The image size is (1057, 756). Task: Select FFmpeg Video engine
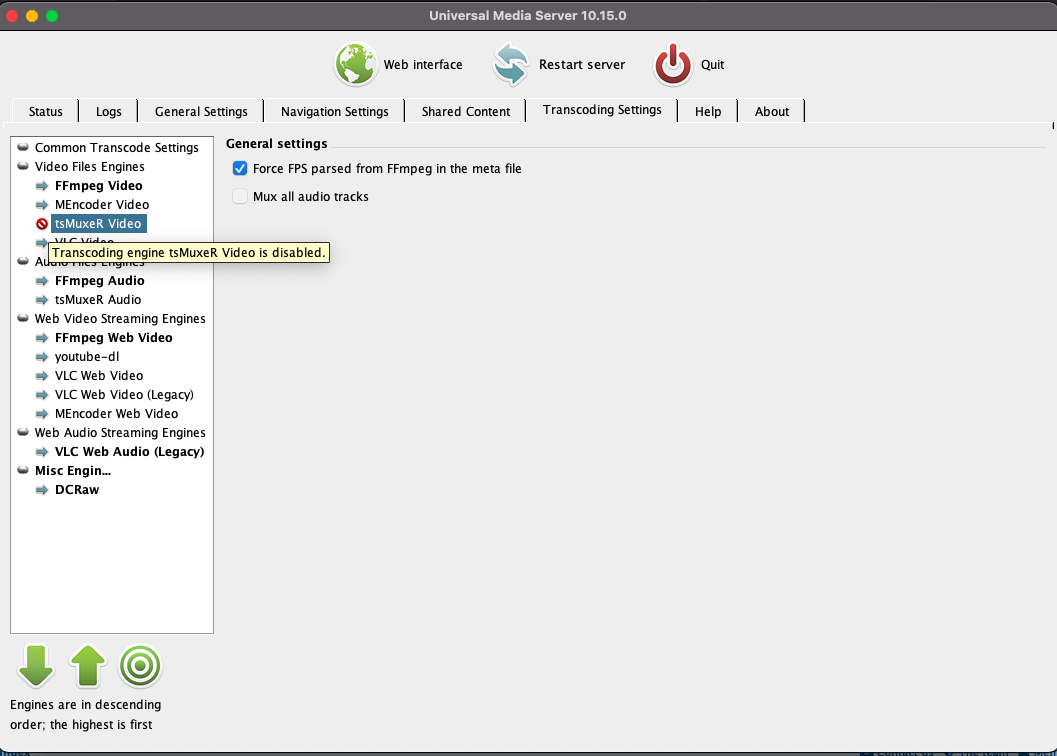tap(98, 185)
